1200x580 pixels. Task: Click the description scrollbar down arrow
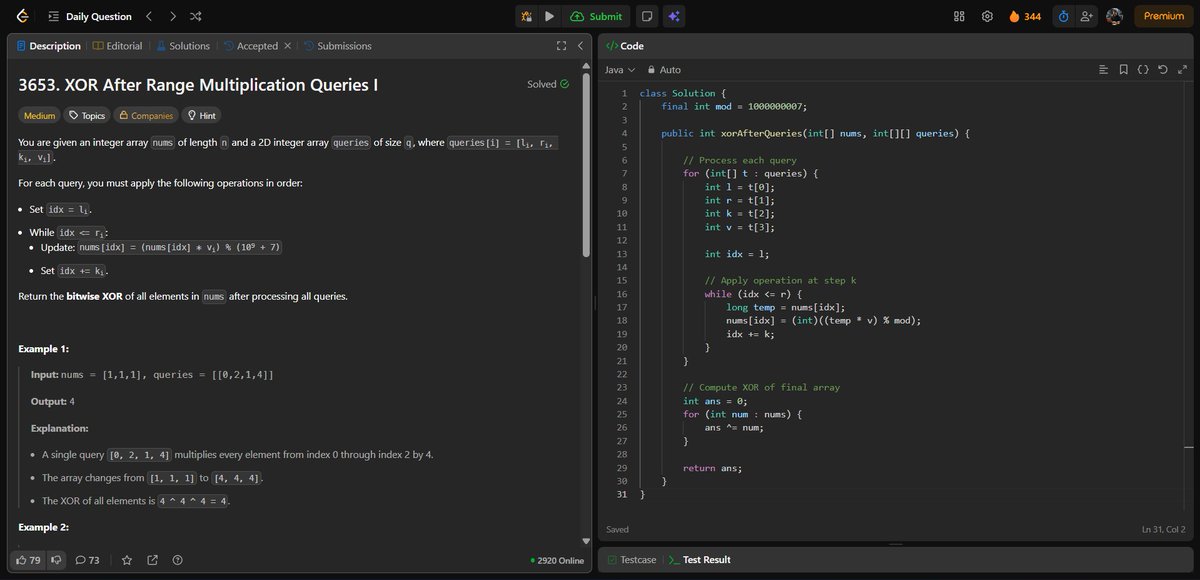(x=586, y=542)
